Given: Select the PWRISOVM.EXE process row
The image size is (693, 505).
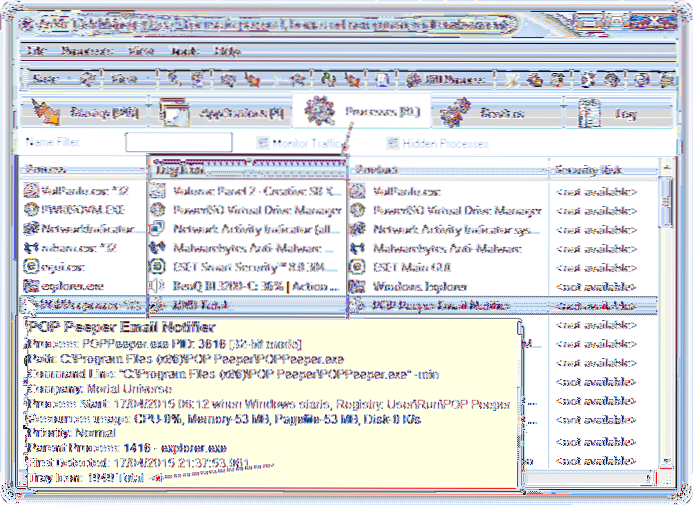Looking at the screenshot, I should coord(338,210).
